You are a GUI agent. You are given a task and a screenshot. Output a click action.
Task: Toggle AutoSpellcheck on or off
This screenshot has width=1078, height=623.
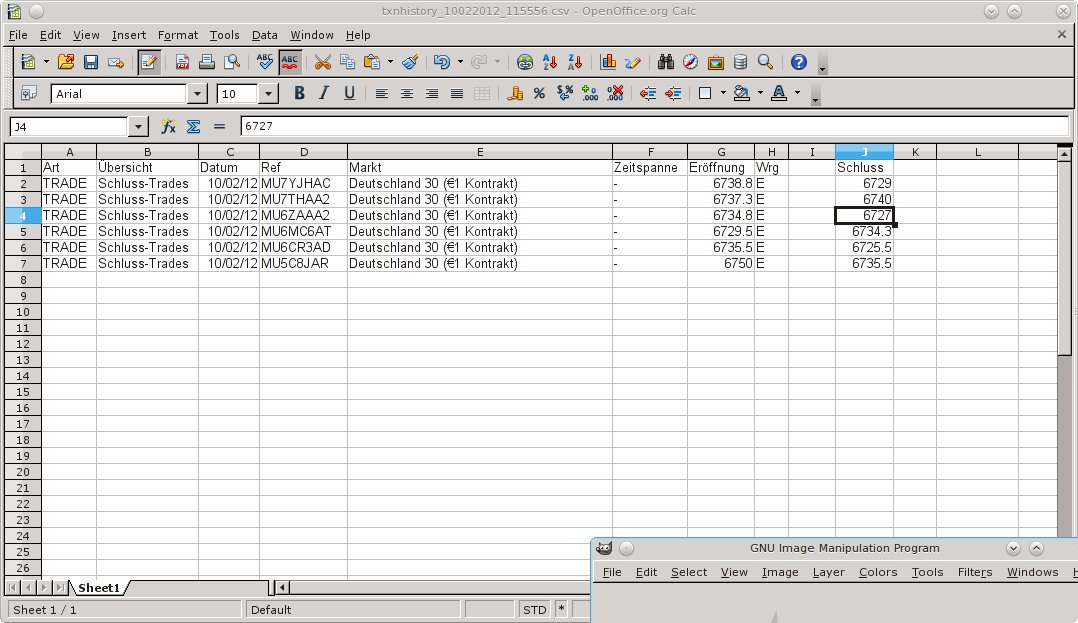click(x=289, y=62)
